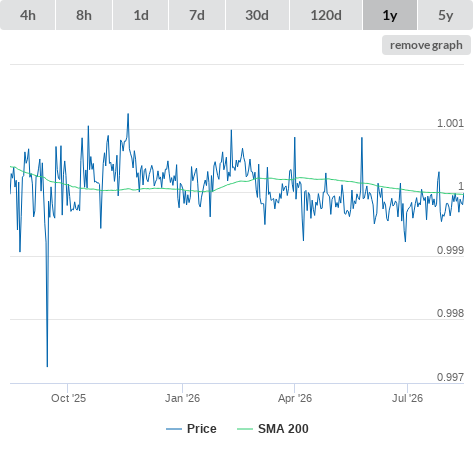Switch chart to 30d range

click(257, 15)
